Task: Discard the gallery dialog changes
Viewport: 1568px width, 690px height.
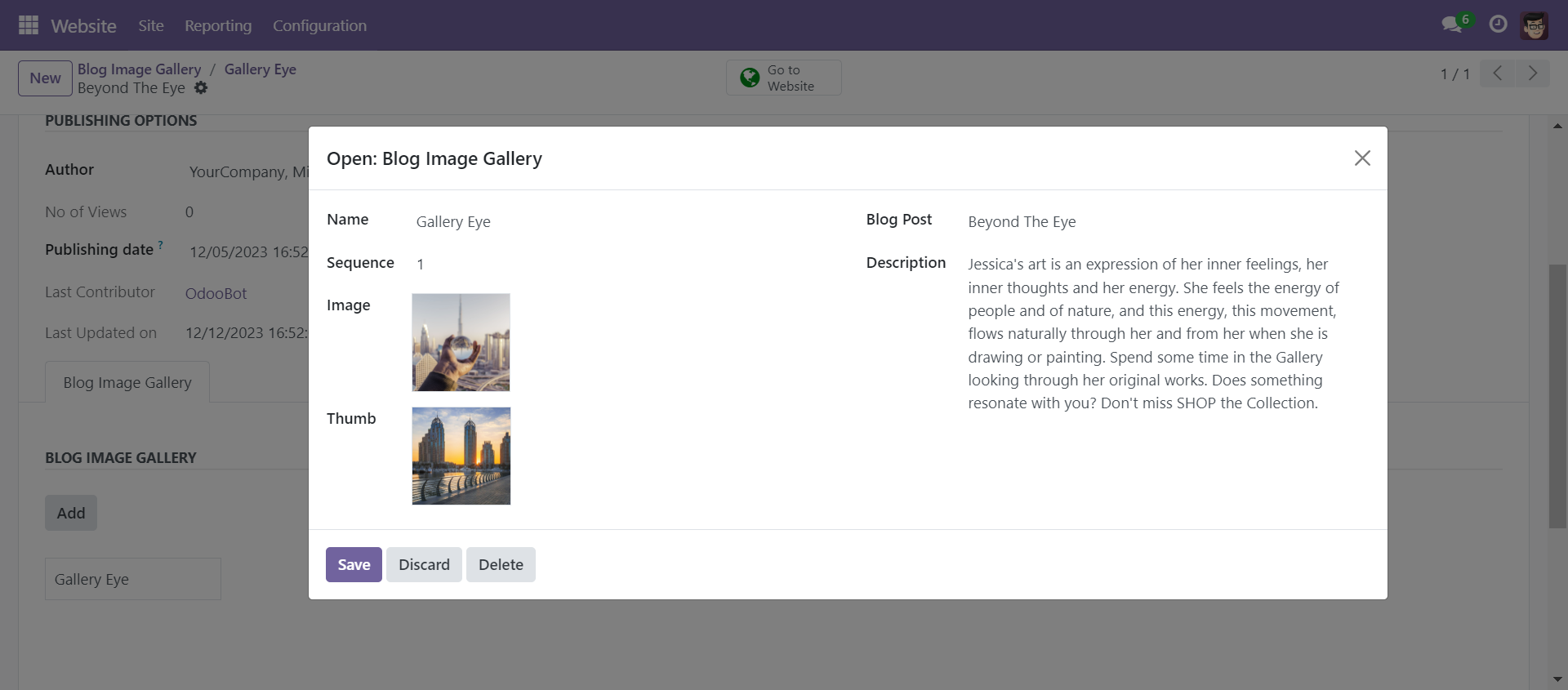Action: (424, 565)
